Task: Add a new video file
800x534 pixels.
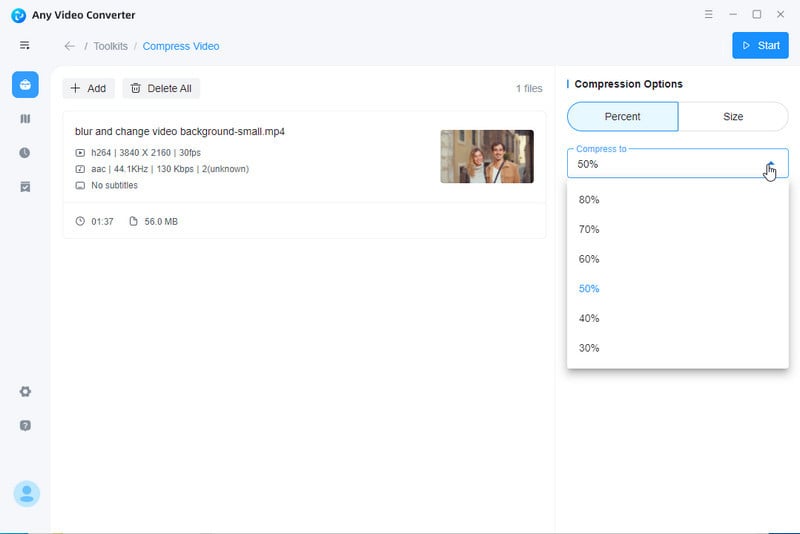Action: click(88, 88)
